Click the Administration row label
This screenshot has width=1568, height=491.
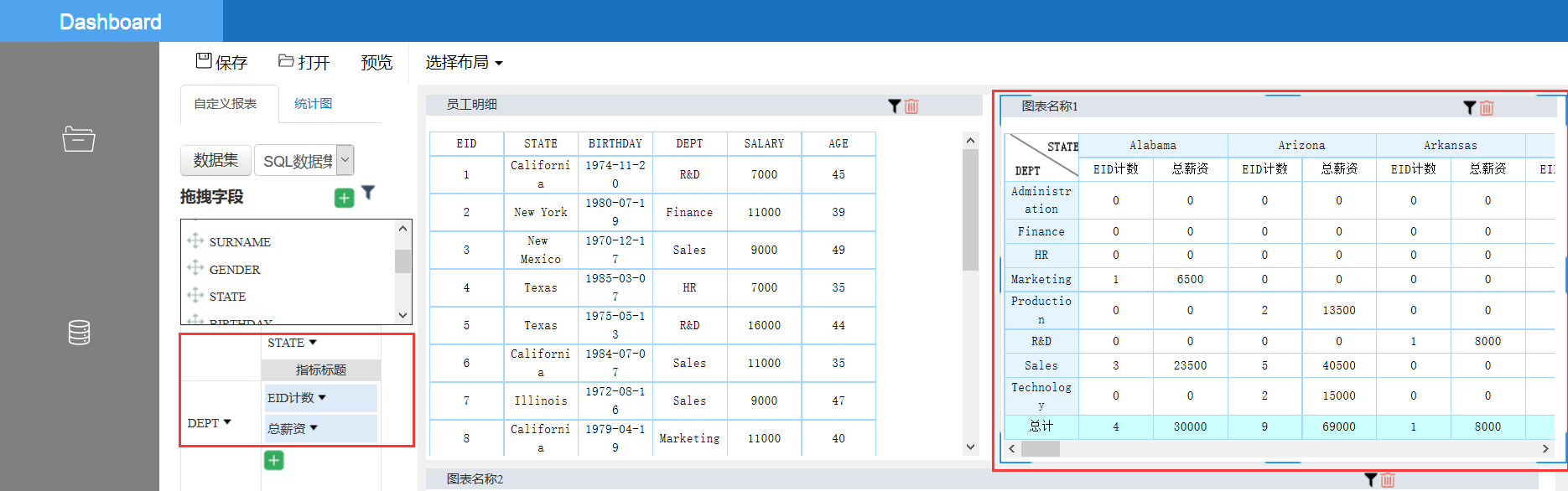[1041, 200]
